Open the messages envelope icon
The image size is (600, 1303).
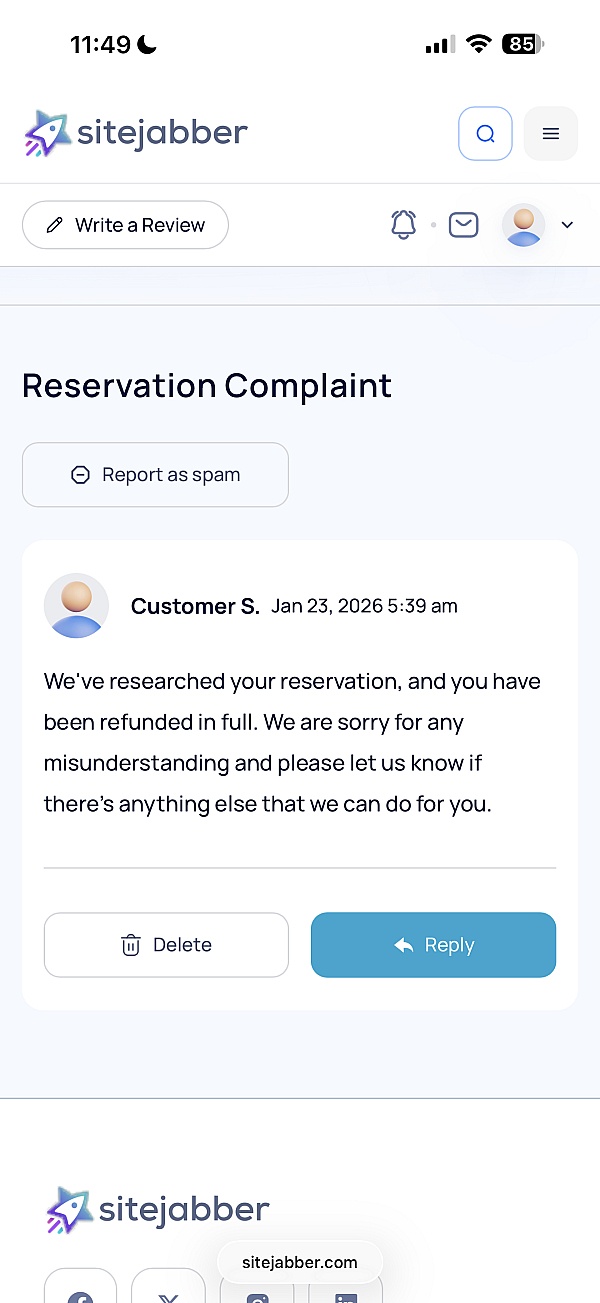click(x=463, y=225)
